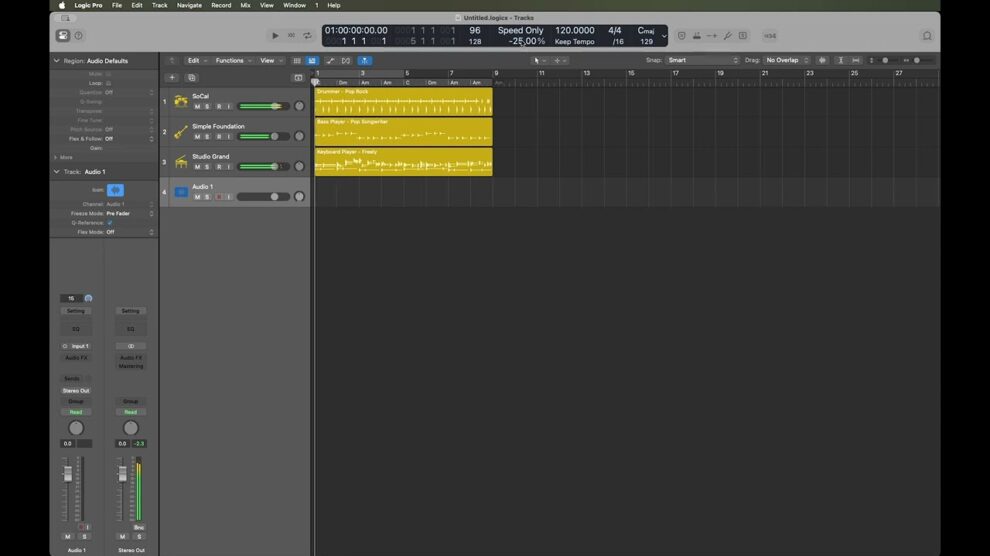Open the Functions dropdown menu
990x556 pixels.
coord(234,61)
